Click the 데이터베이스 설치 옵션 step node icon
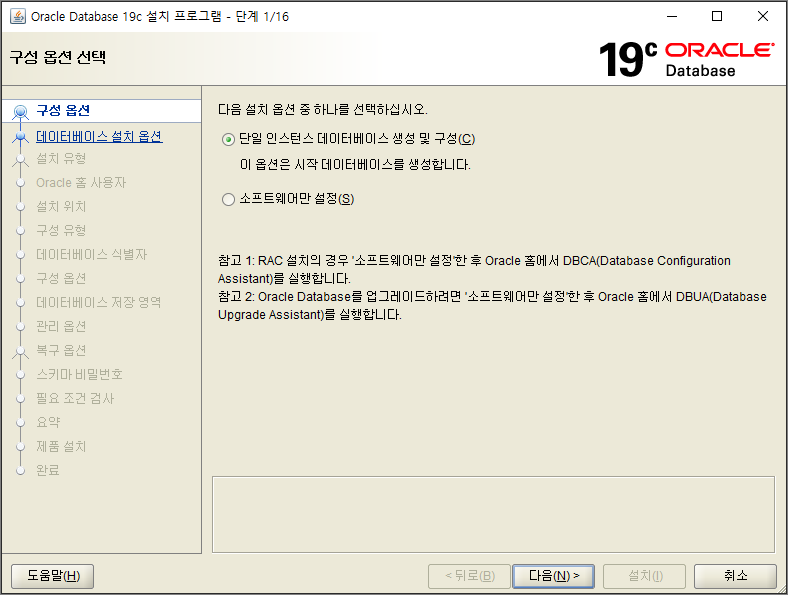Screen dimensions: 788x595 pyautogui.click(x=21, y=136)
